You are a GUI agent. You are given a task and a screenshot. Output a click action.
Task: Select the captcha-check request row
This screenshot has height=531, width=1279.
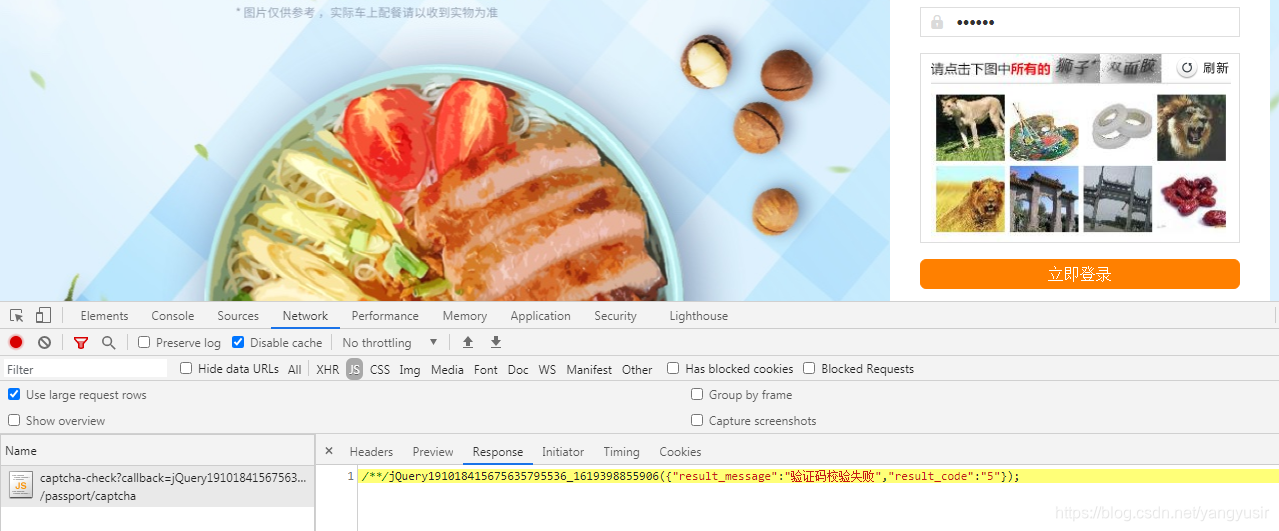click(x=158, y=486)
